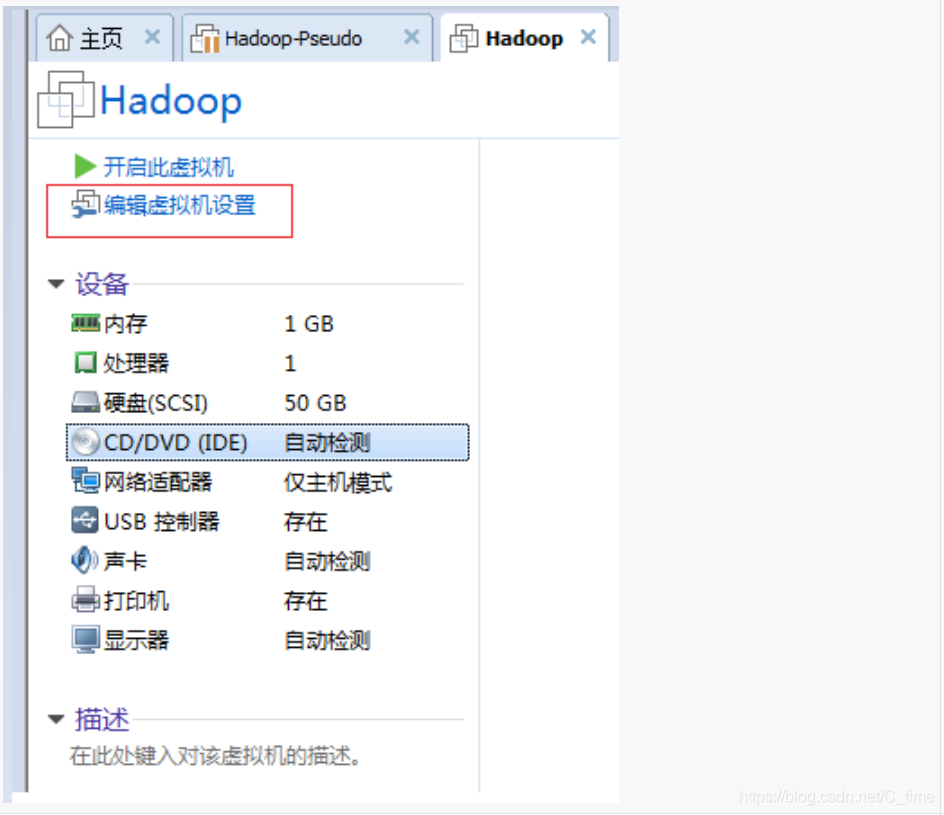
Task: Select the 内存 device row label
Action: (x=125, y=324)
